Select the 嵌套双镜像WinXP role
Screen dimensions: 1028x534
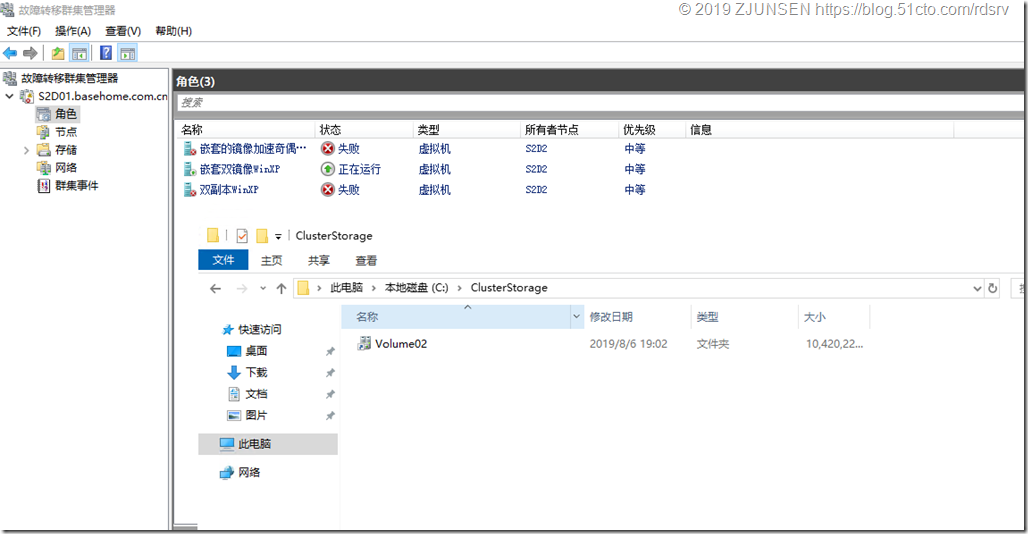(240, 169)
